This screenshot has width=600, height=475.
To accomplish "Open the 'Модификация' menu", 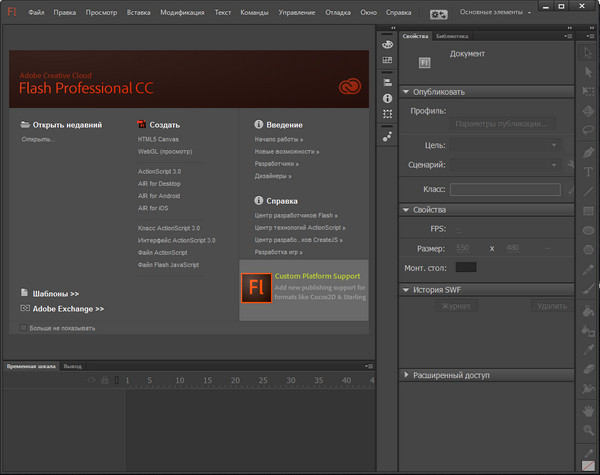I will (182, 13).
